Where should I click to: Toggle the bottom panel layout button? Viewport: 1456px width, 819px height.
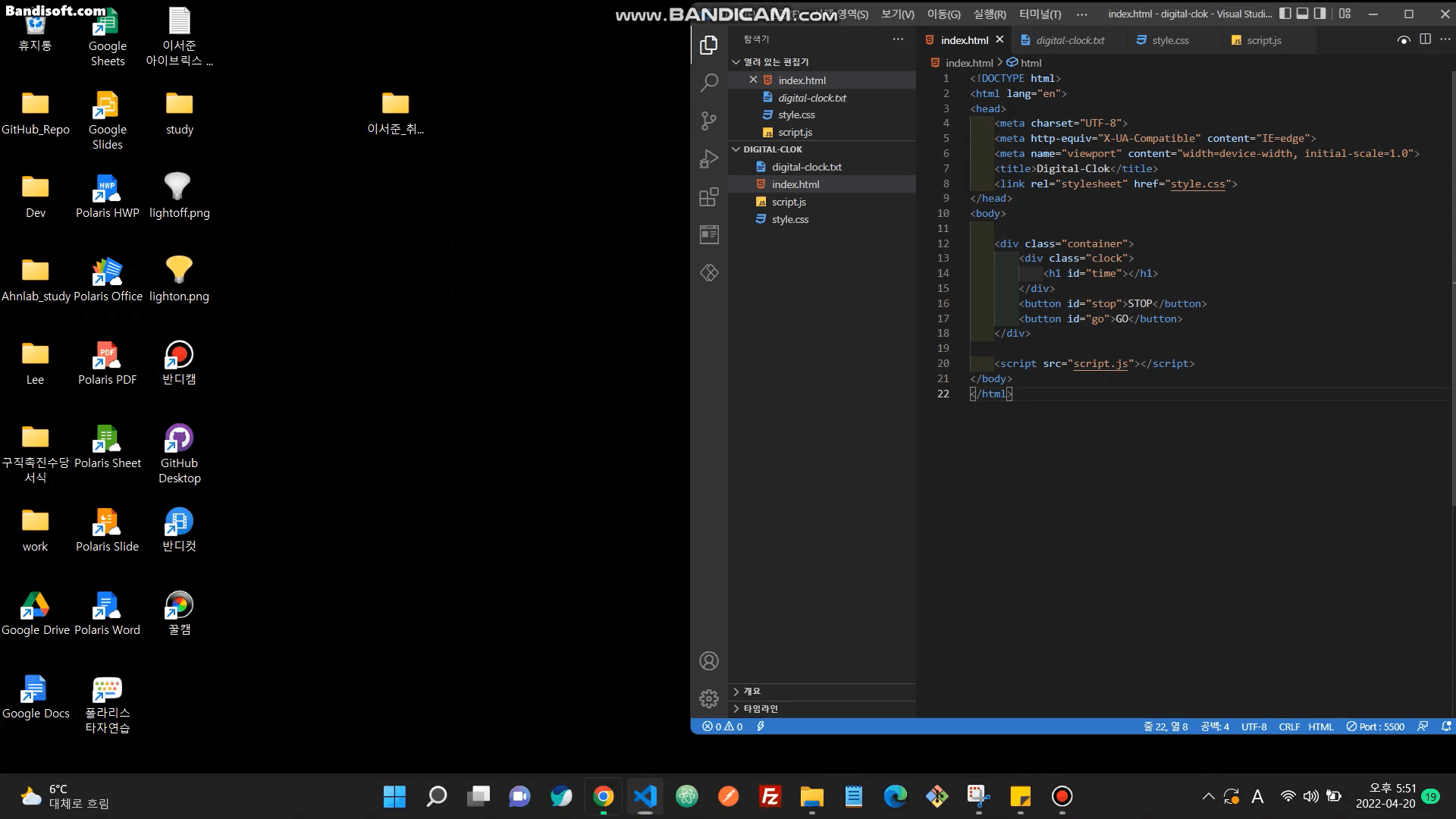tap(1302, 14)
